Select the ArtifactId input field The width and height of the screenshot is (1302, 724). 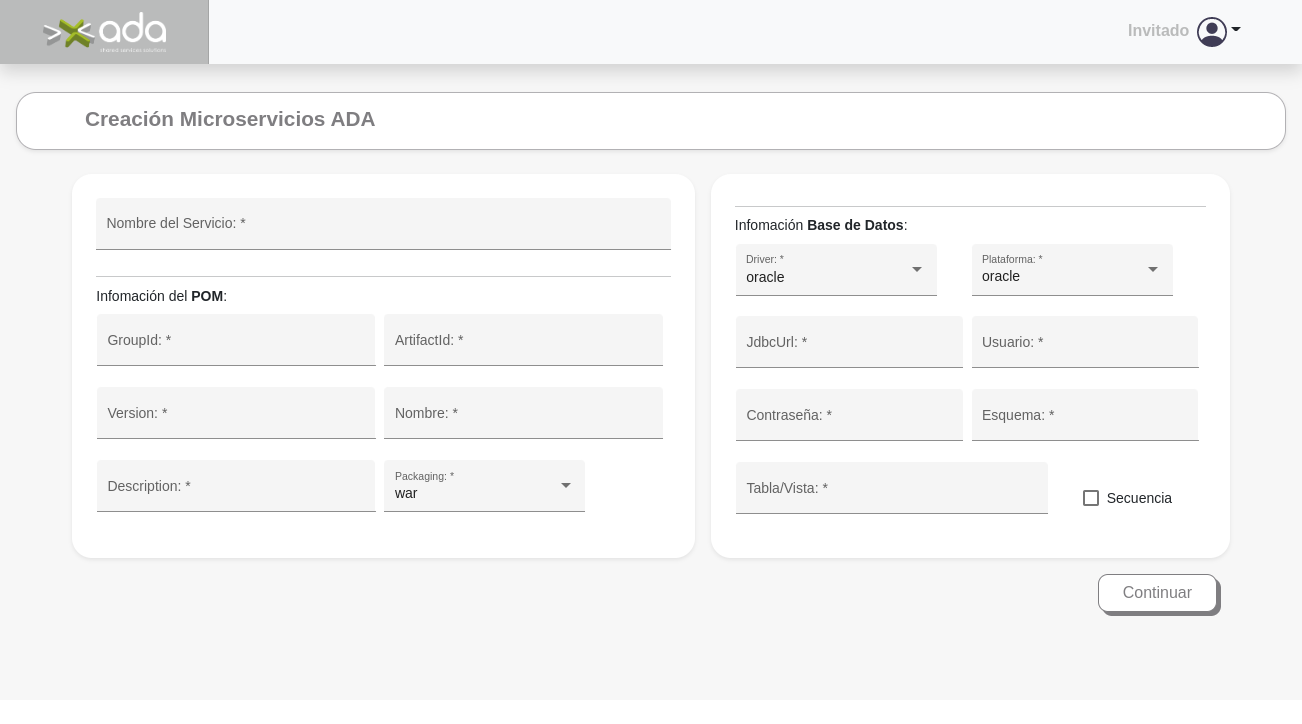pyautogui.click(x=523, y=341)
